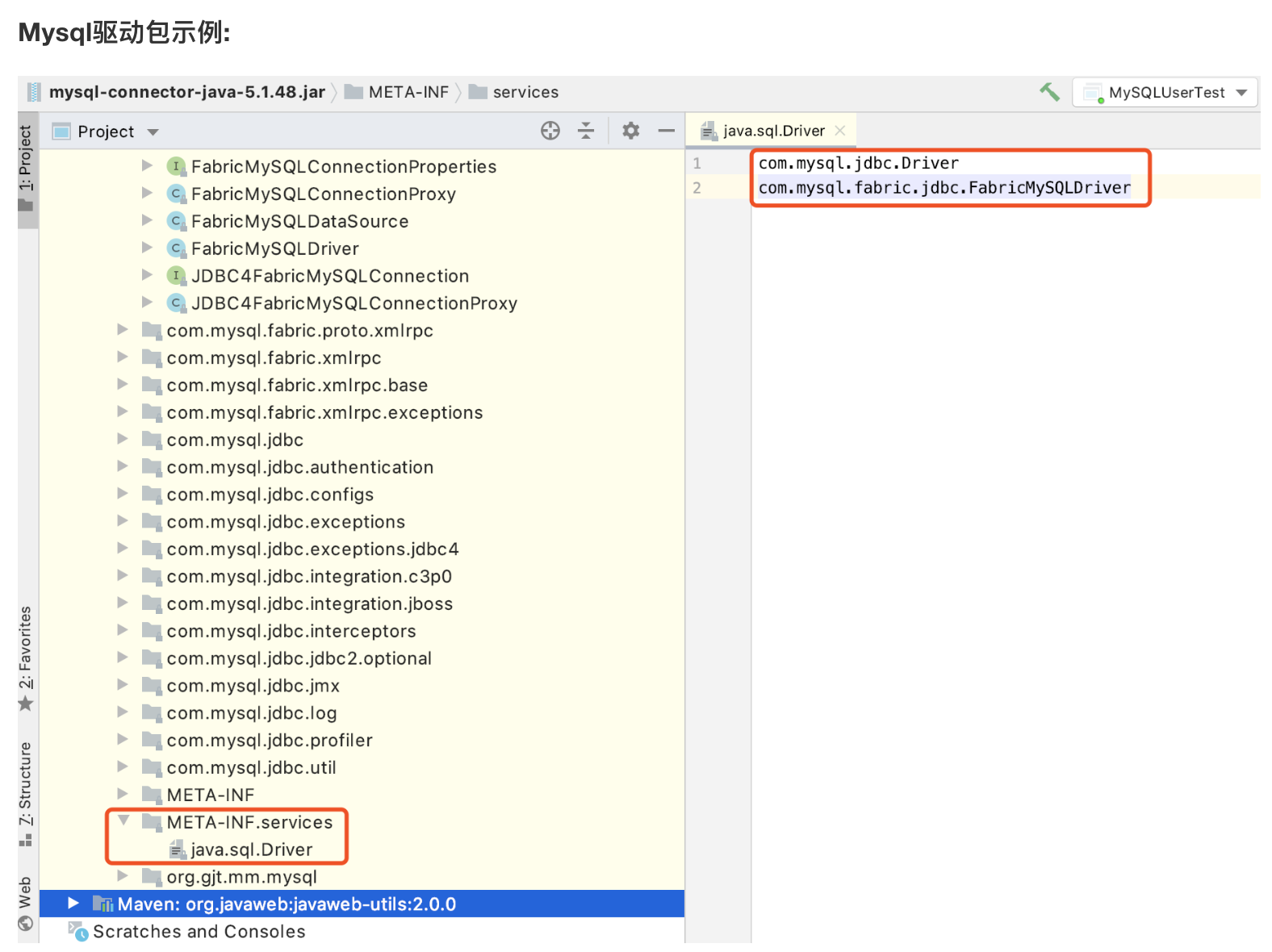Expand the com.mysql.jdbc package

[123, 440]
